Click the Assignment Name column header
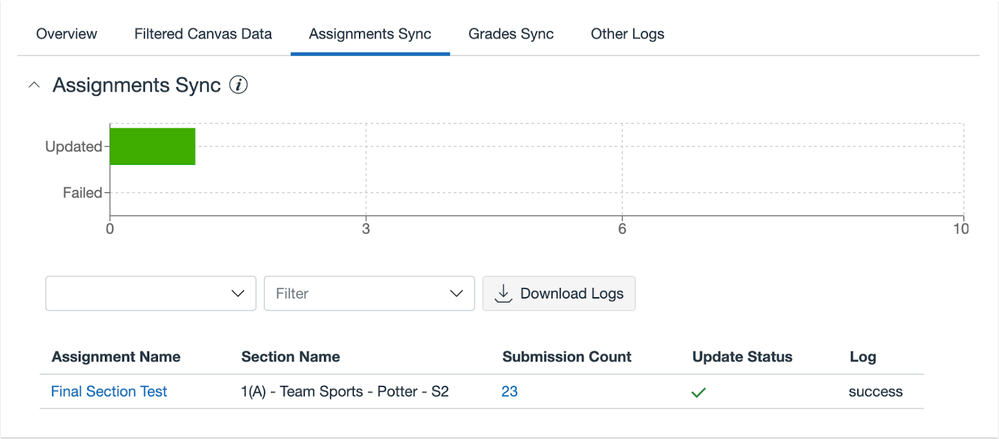This screenshot has height=439, width=999. point(116,357)
